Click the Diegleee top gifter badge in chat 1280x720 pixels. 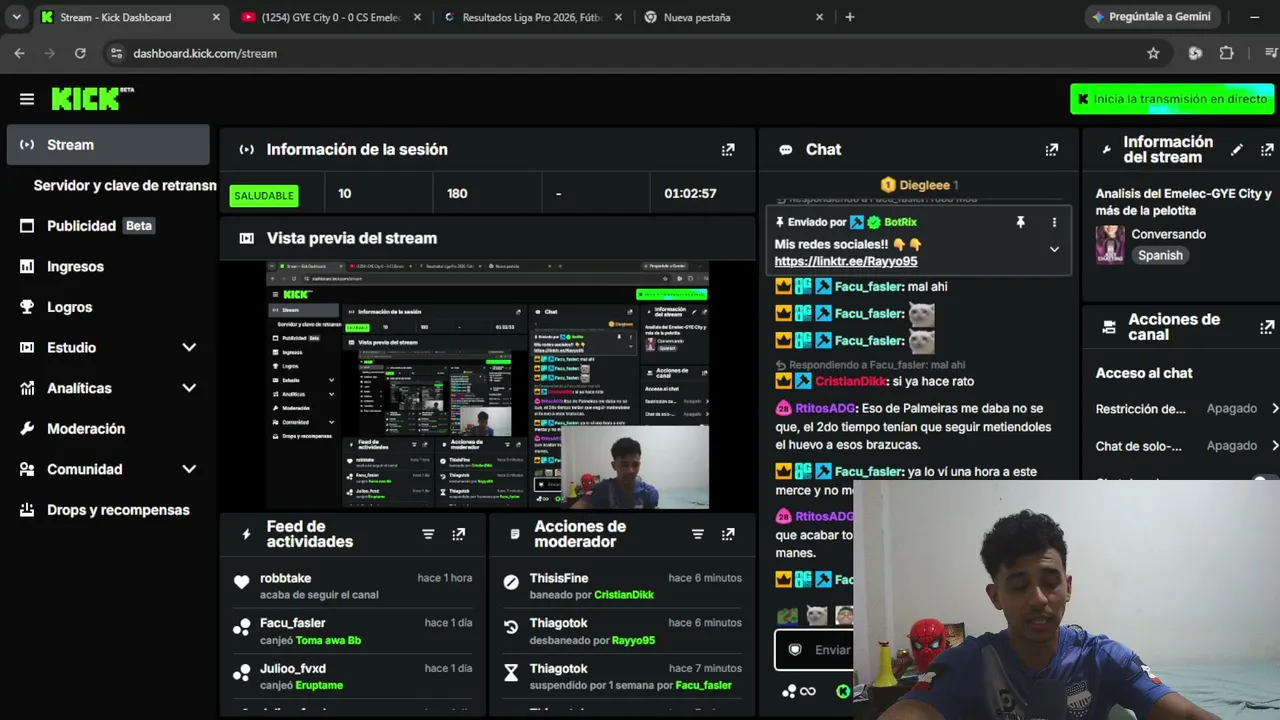[919, 185]
